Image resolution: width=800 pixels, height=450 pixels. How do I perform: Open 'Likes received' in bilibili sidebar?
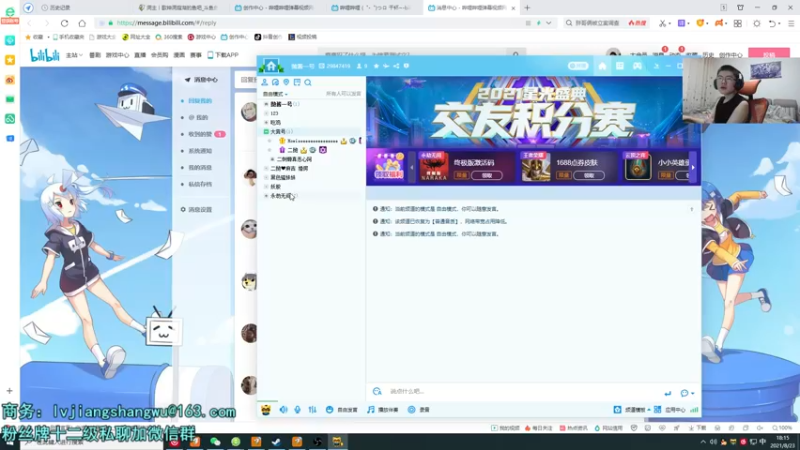point(200,134)
